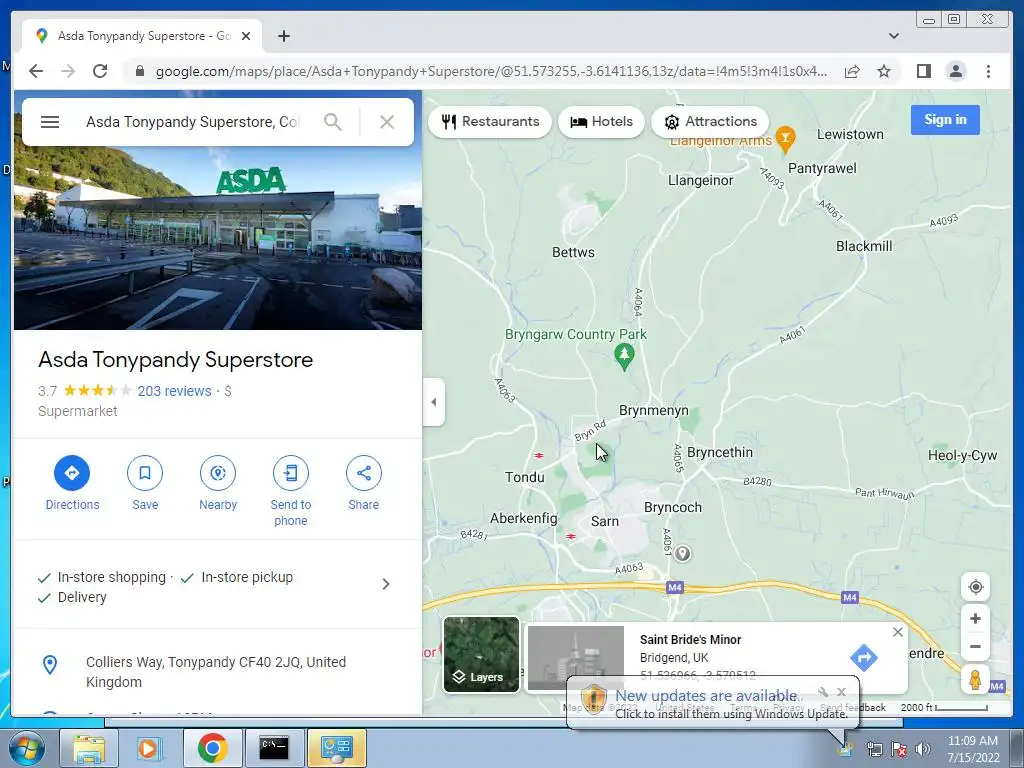Image resolution: width=1024 pixels, height=768 pixels.
Task: Click the Bryngarw Country Park marker
Action: [624, 357]
